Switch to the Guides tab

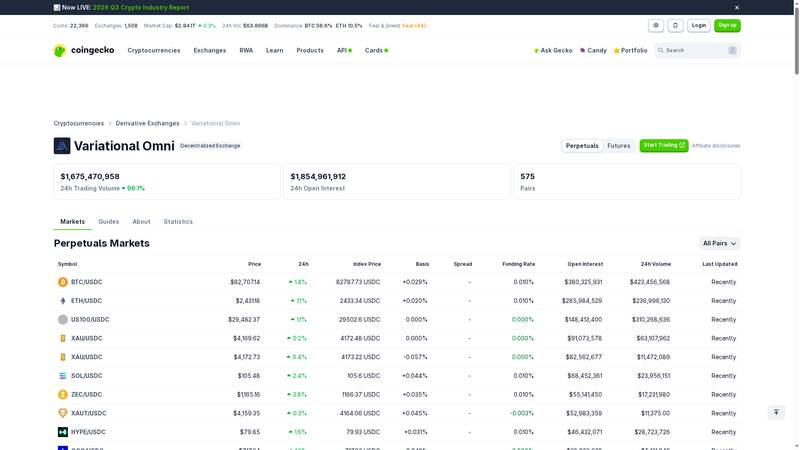109,222
